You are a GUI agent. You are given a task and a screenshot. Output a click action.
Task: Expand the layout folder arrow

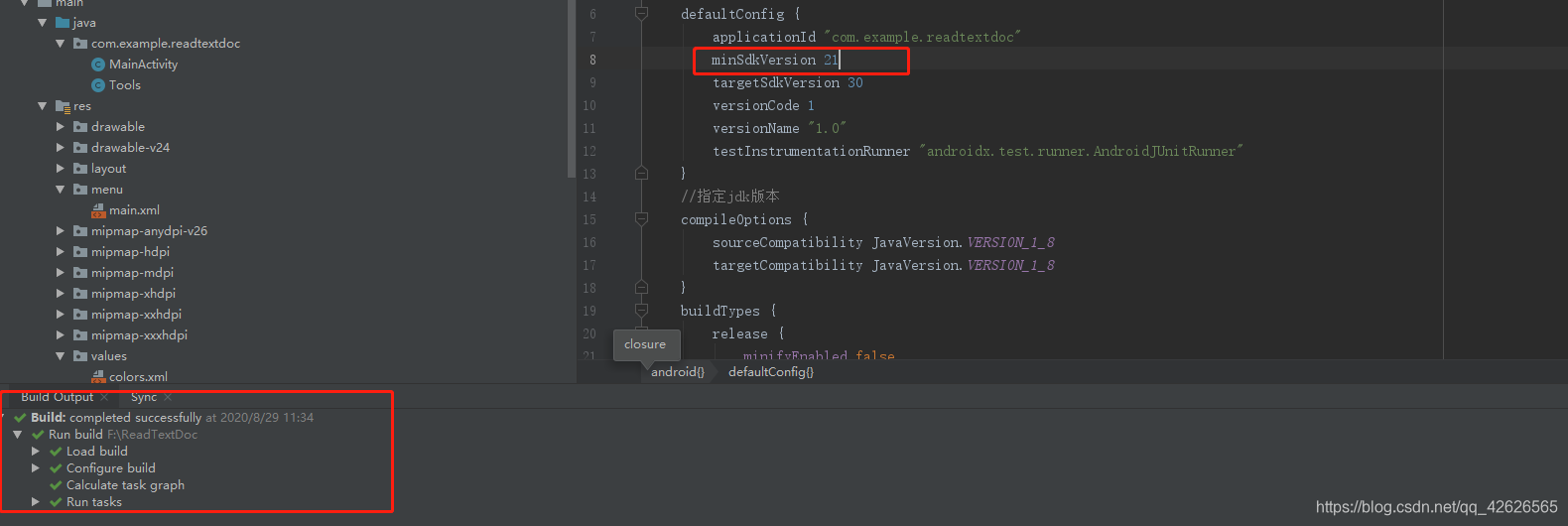60,169
